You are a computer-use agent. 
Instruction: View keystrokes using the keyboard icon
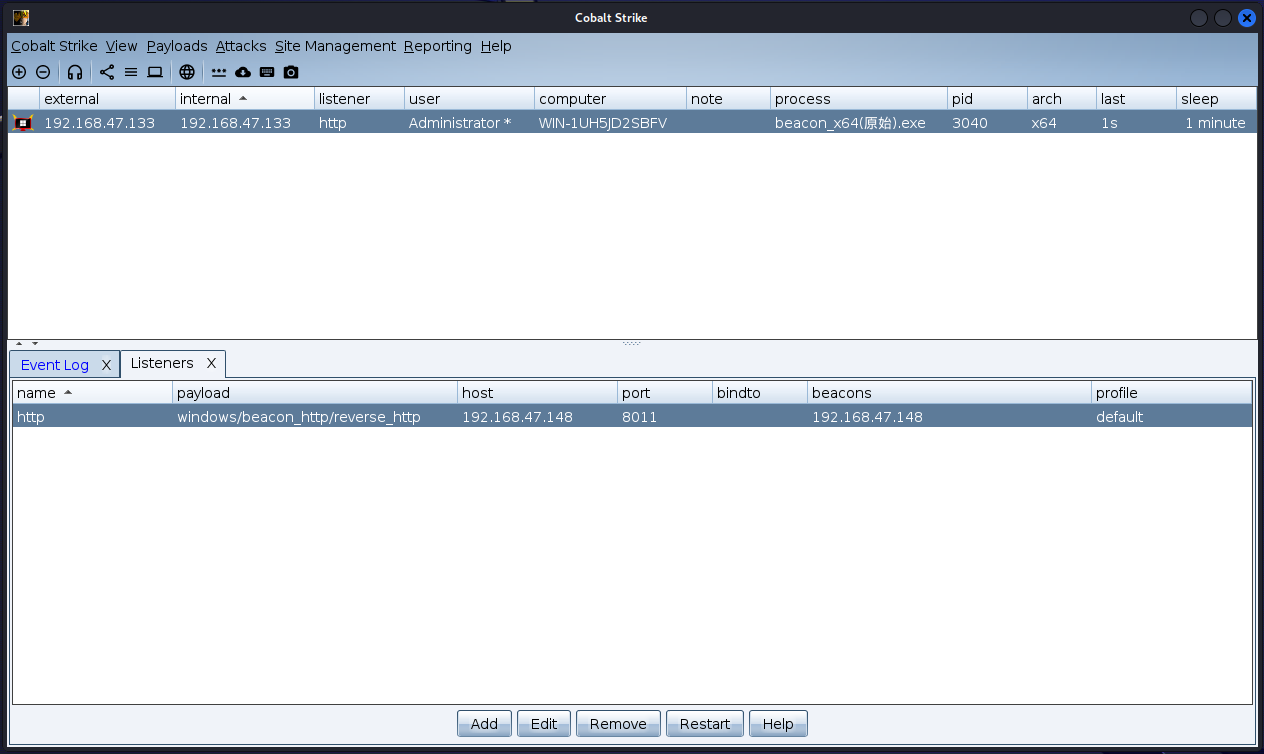[x=267, y=72]
